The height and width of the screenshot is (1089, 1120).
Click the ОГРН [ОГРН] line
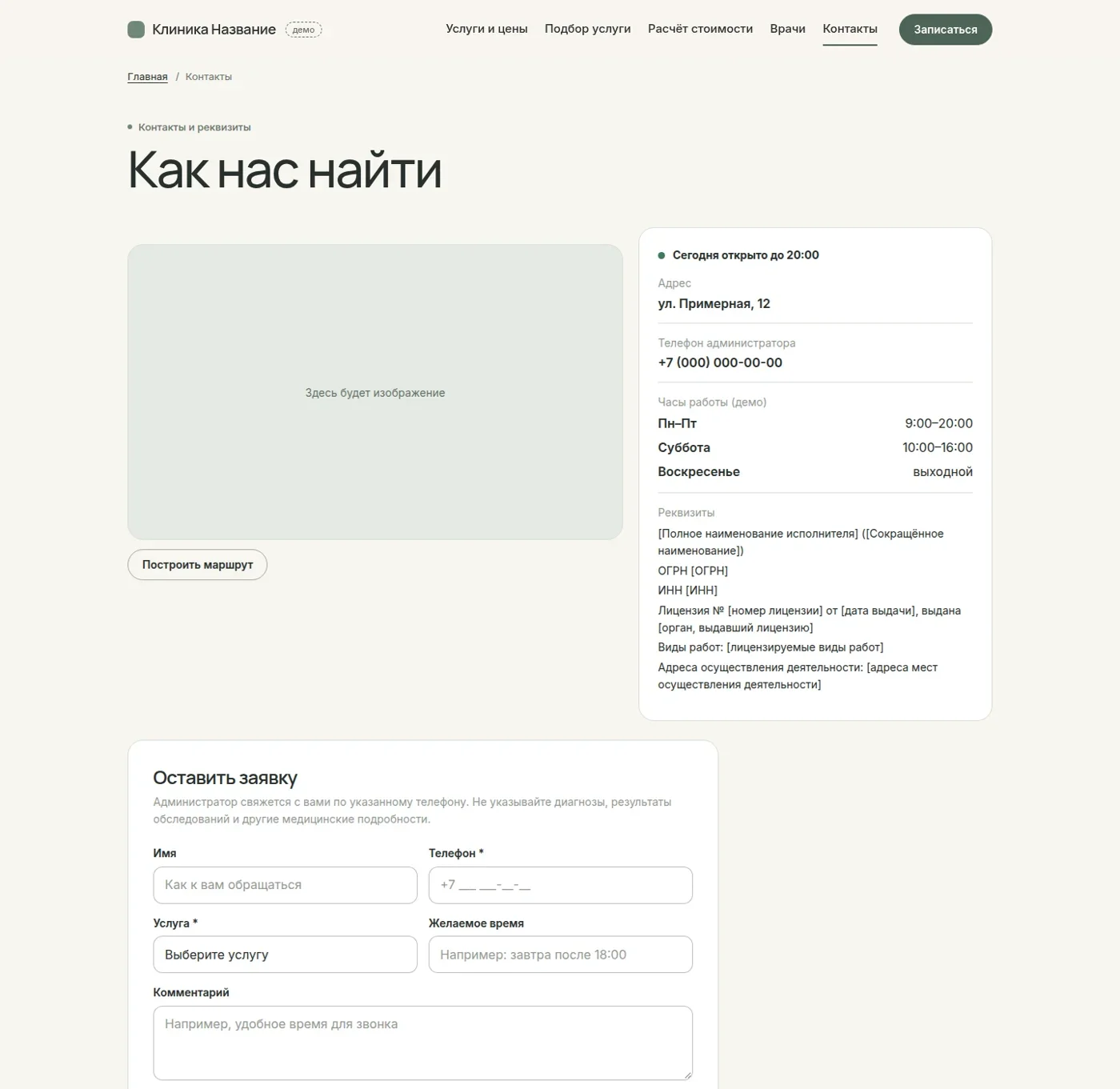pyautogui.click(x=693, y=571)
